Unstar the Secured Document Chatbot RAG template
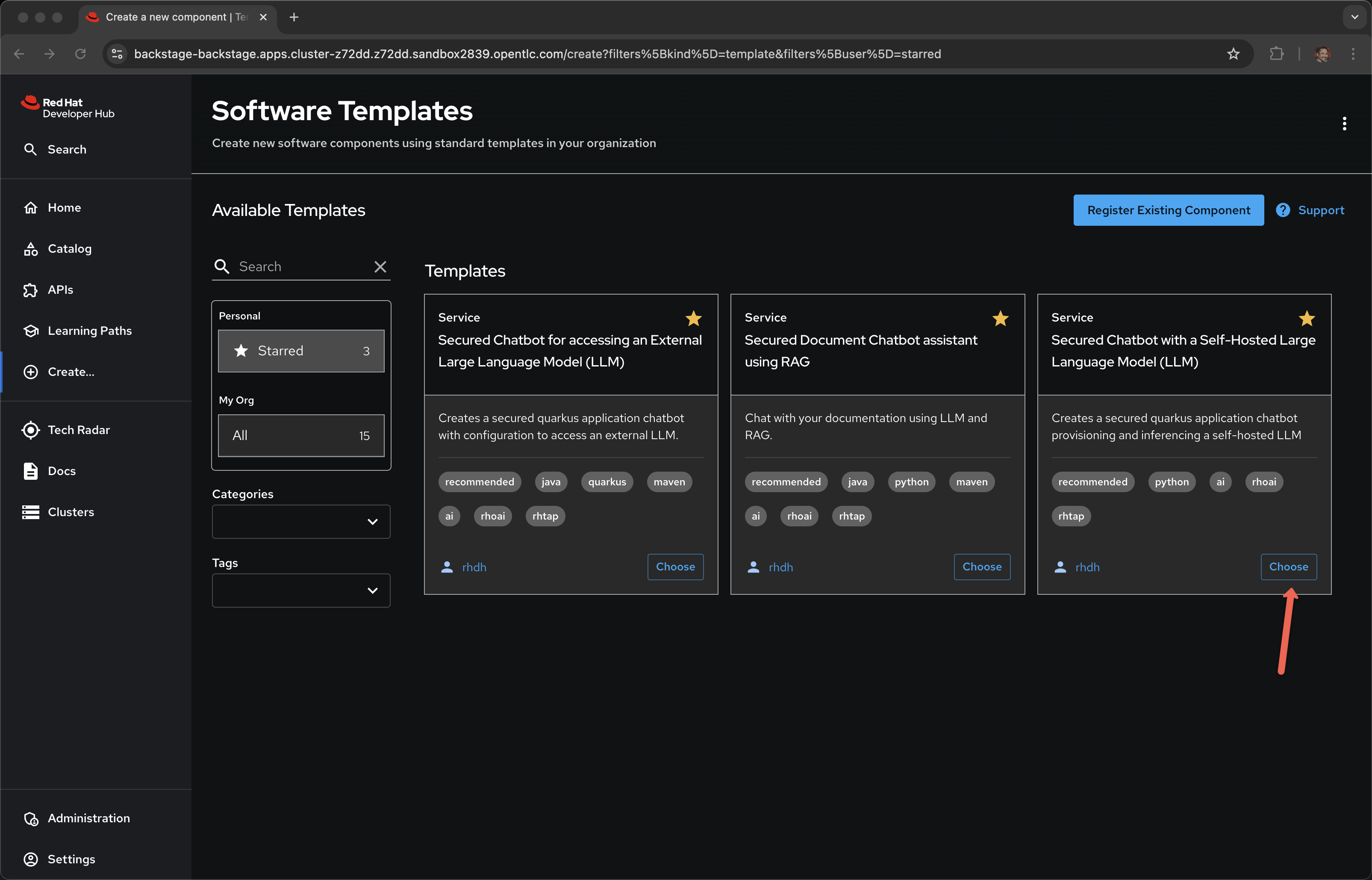 tap(1000, 318)
